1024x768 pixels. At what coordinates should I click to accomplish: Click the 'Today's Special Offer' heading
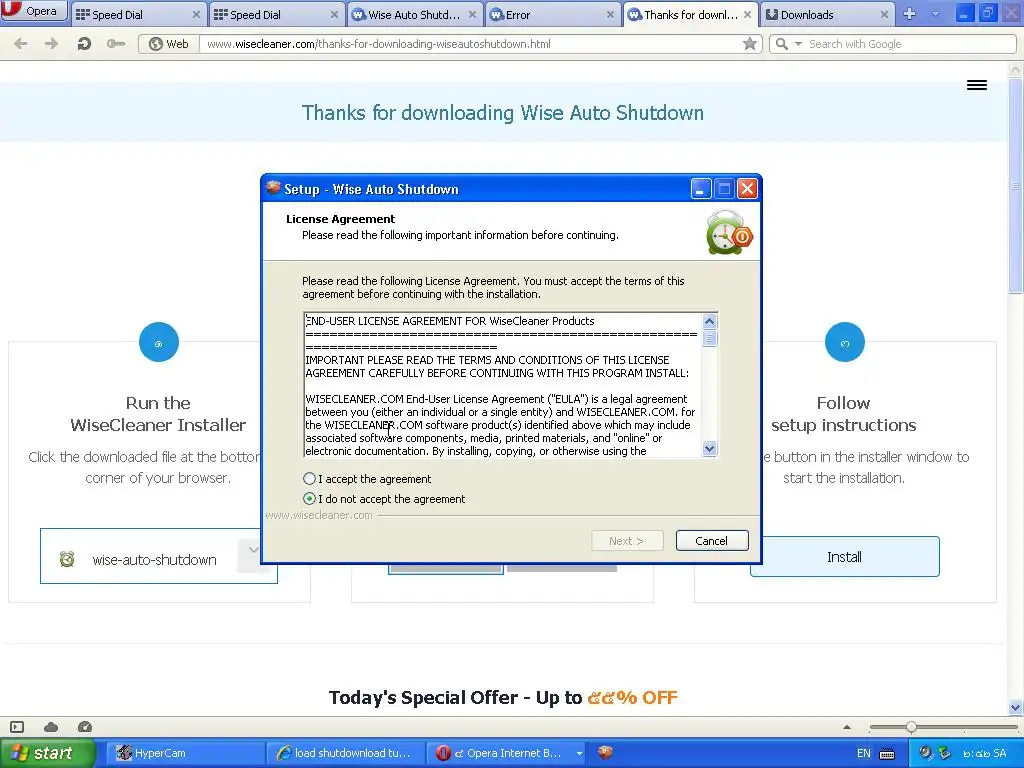(x=503, y=697)
